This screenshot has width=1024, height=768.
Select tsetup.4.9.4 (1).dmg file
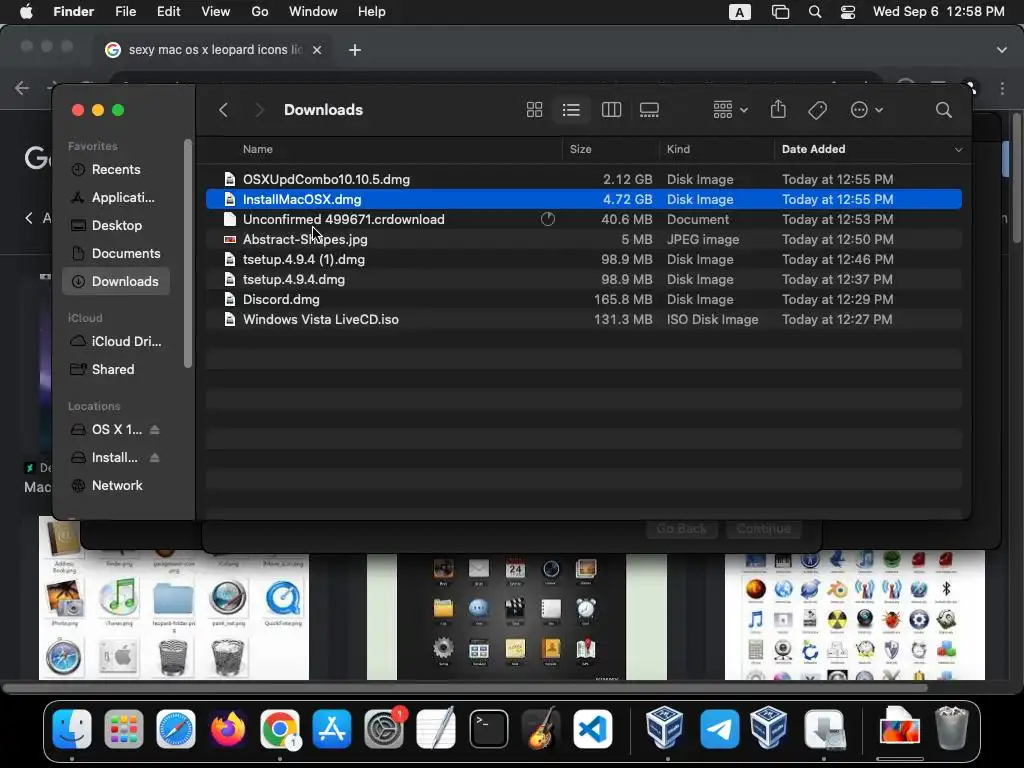[x=584, y=259]
